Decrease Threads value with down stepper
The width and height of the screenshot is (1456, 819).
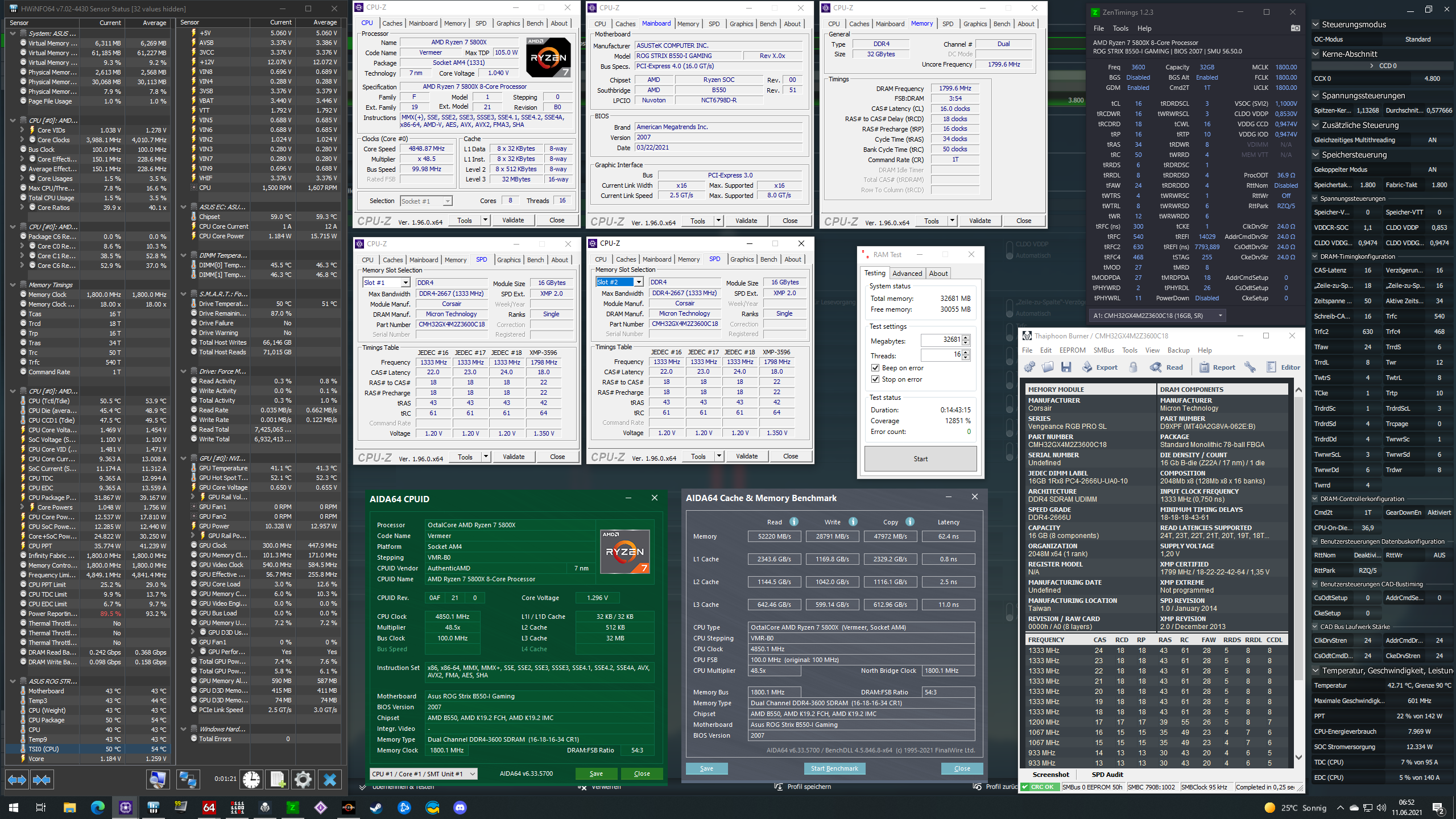tap(966, 358)
